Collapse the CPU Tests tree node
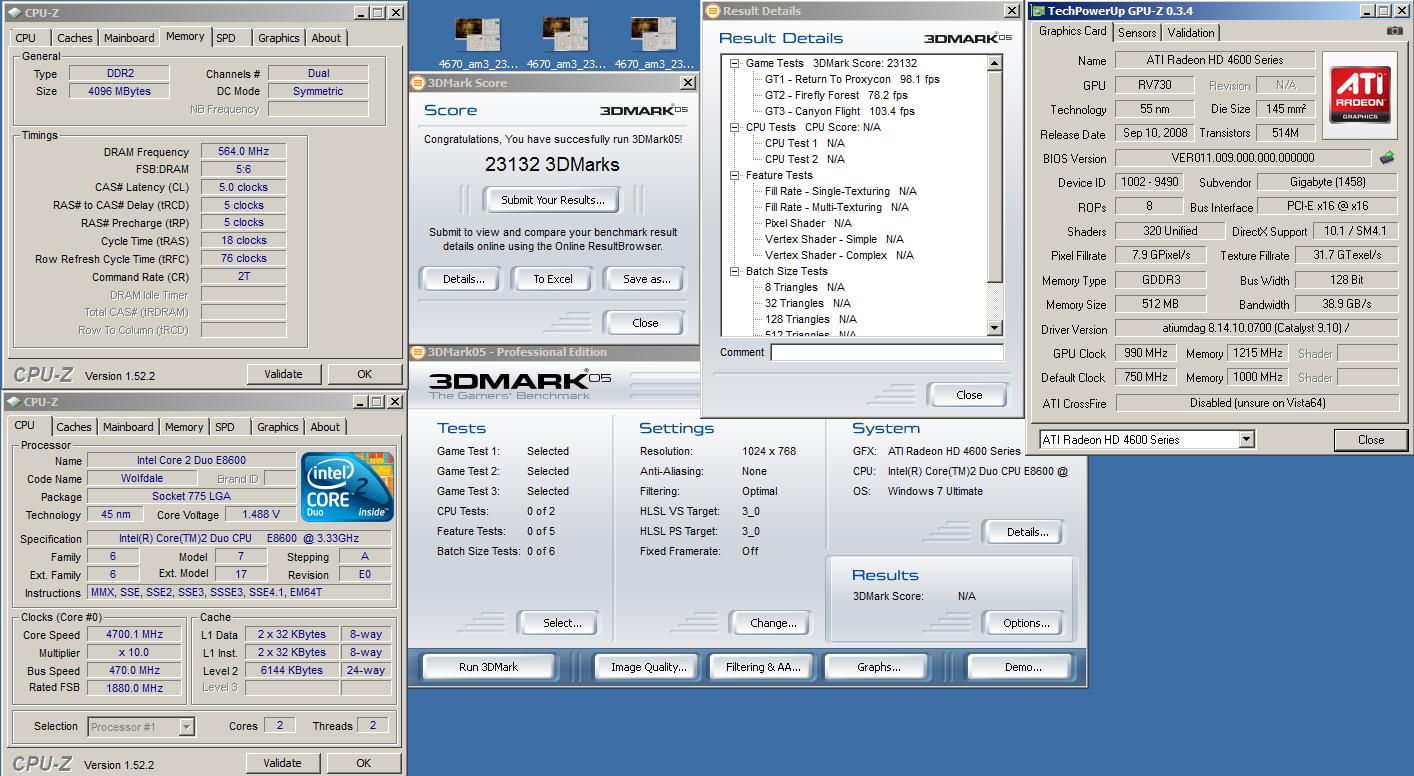1414x776 pixels. [735, 127]
